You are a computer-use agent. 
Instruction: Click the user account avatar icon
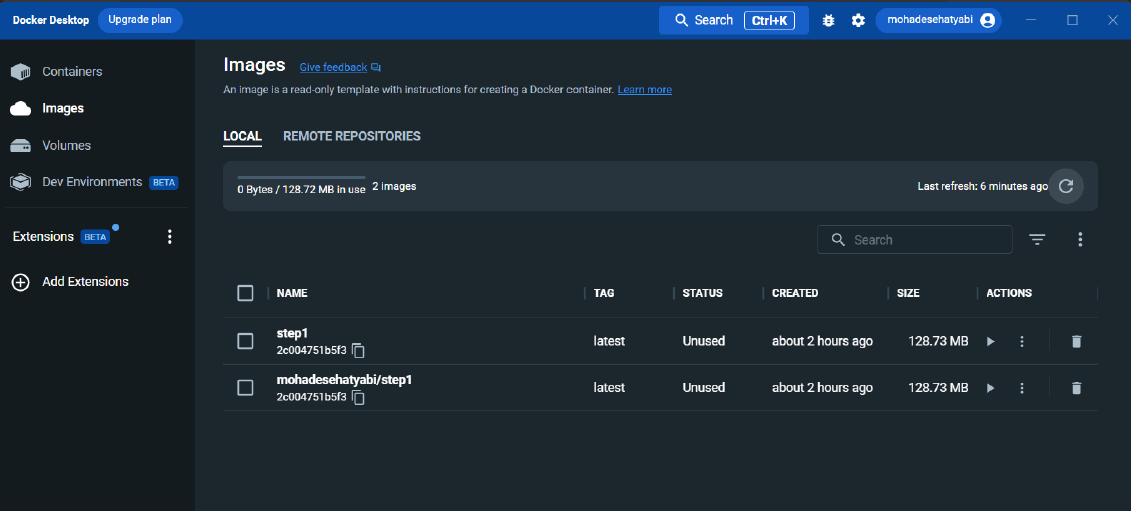tap(987, 20)
